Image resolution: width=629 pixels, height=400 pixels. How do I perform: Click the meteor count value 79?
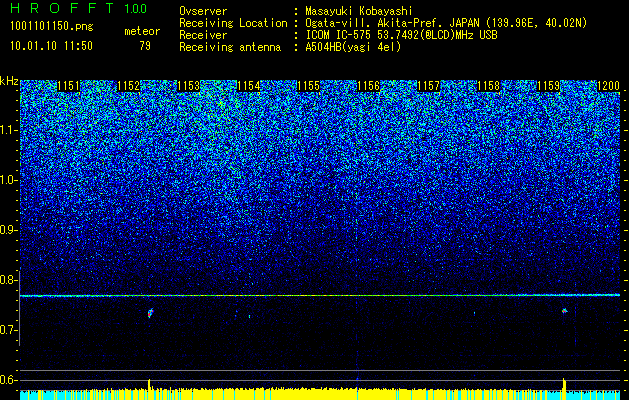click(145, 46)
